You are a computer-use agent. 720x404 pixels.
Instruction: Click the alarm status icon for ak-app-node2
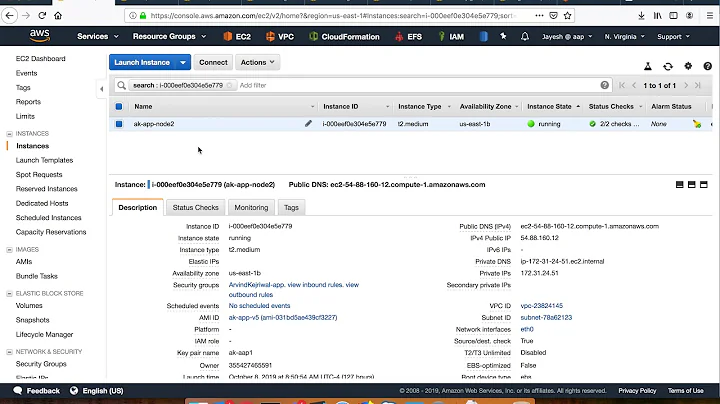(697, 124)
